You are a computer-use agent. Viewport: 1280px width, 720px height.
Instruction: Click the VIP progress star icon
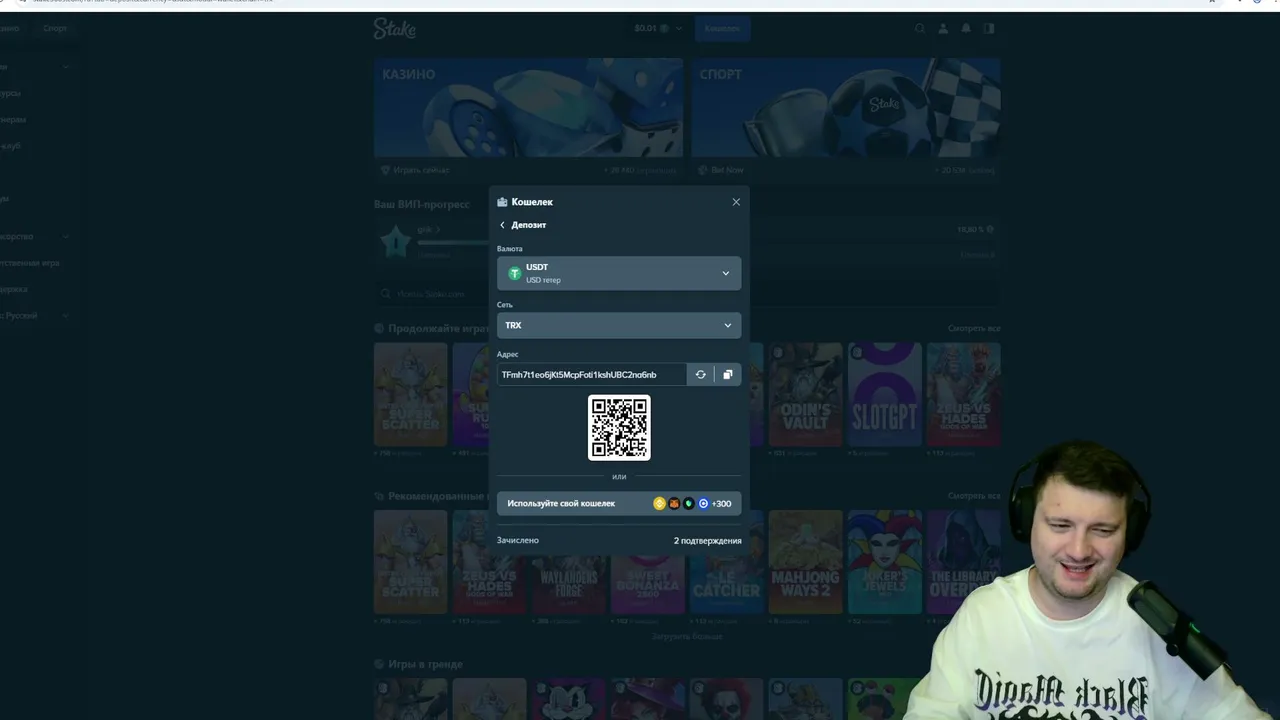click(x=395, y=241)
